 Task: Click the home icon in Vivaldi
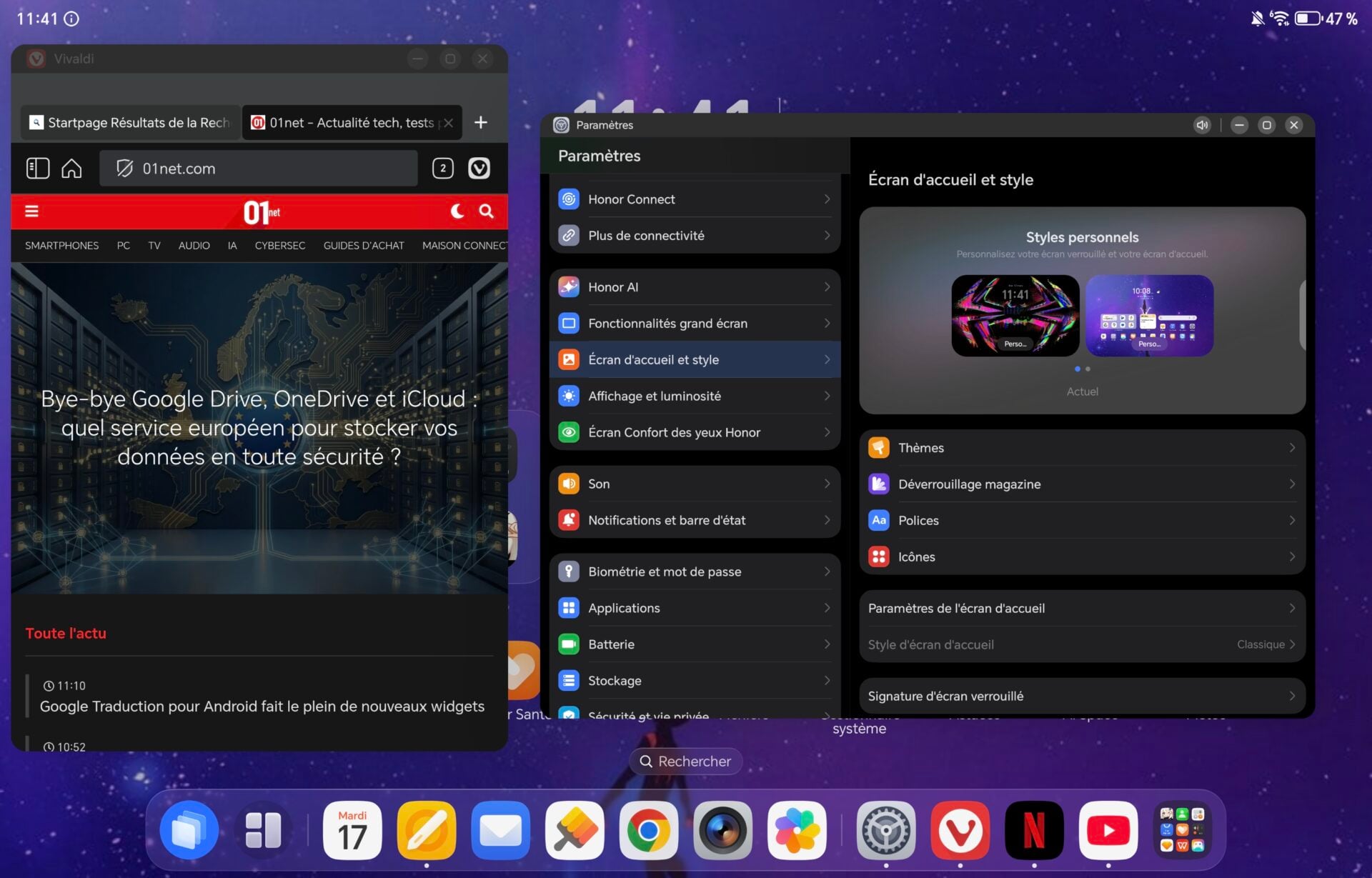coord(71,169)
